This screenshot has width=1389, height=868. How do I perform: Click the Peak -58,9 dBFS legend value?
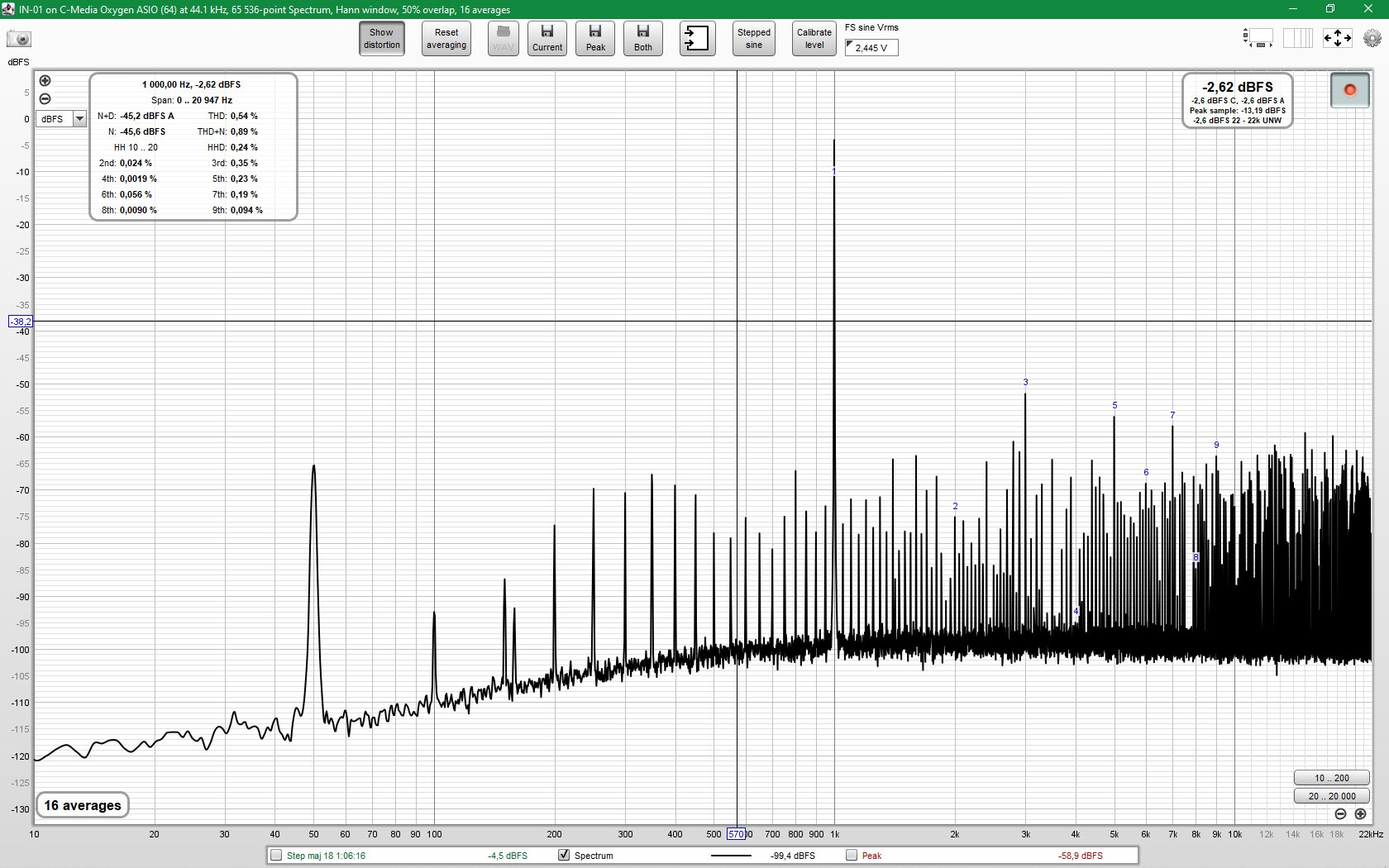click(1081, 856)
